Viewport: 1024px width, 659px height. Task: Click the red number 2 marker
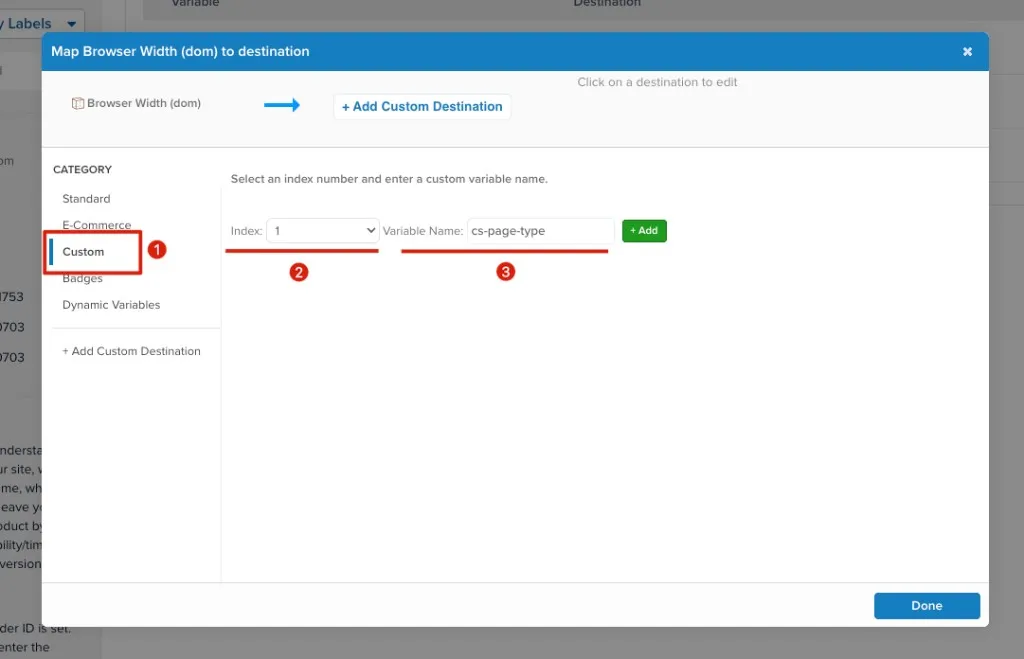tap(298, 272)
